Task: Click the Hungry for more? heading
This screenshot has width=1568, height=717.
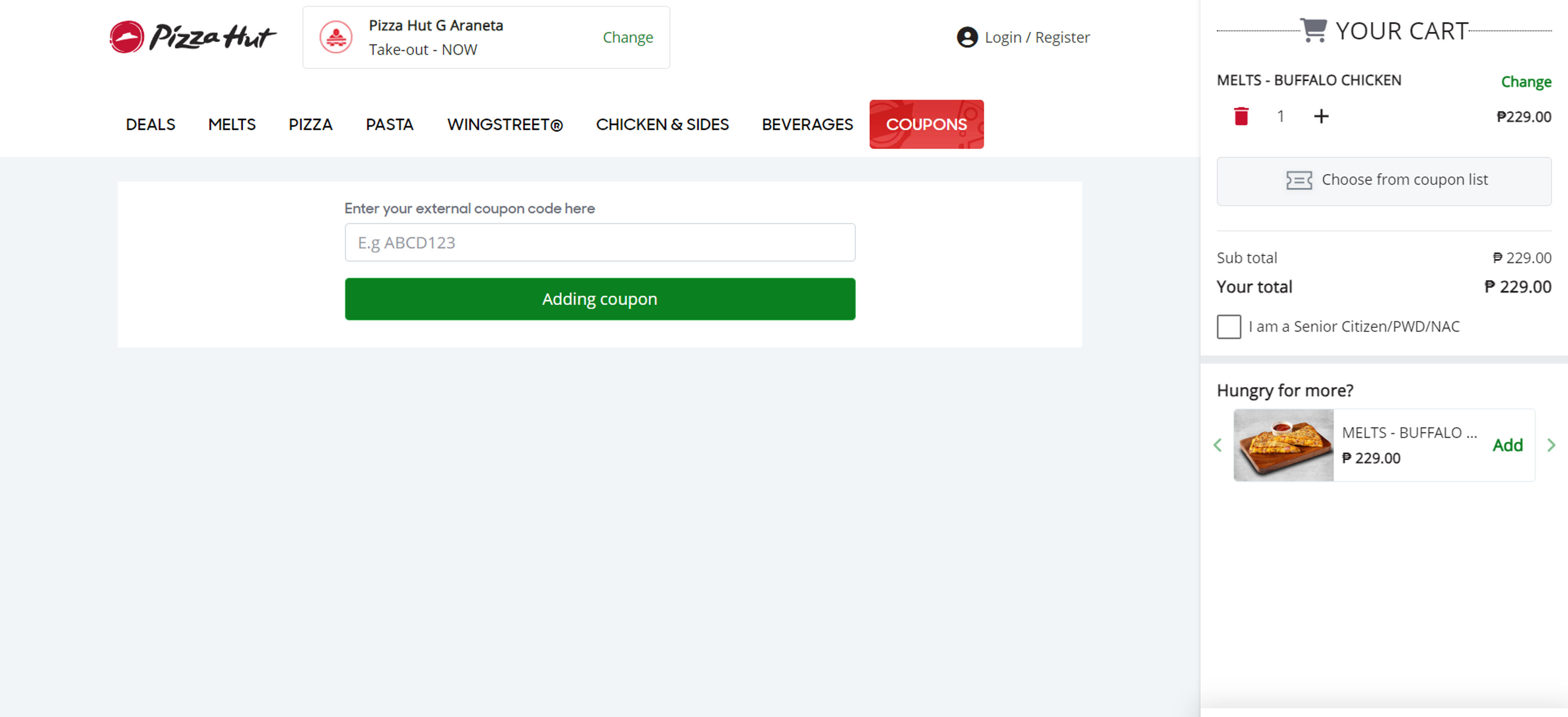Action: 1284,391
